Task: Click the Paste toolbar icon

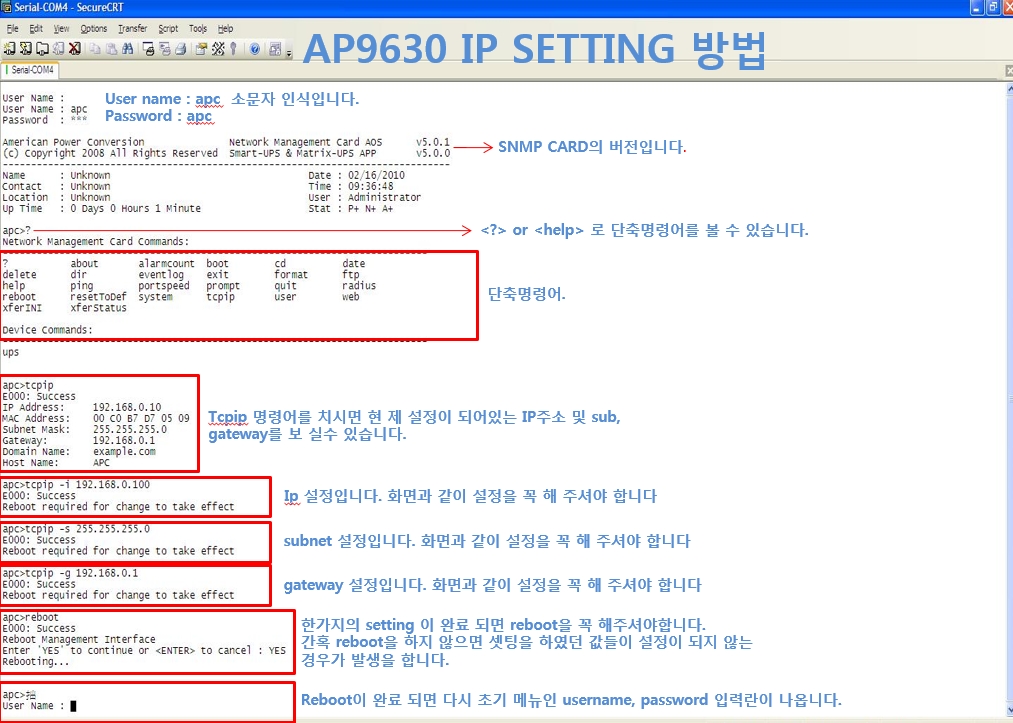Action: click(x=112, y=48)
